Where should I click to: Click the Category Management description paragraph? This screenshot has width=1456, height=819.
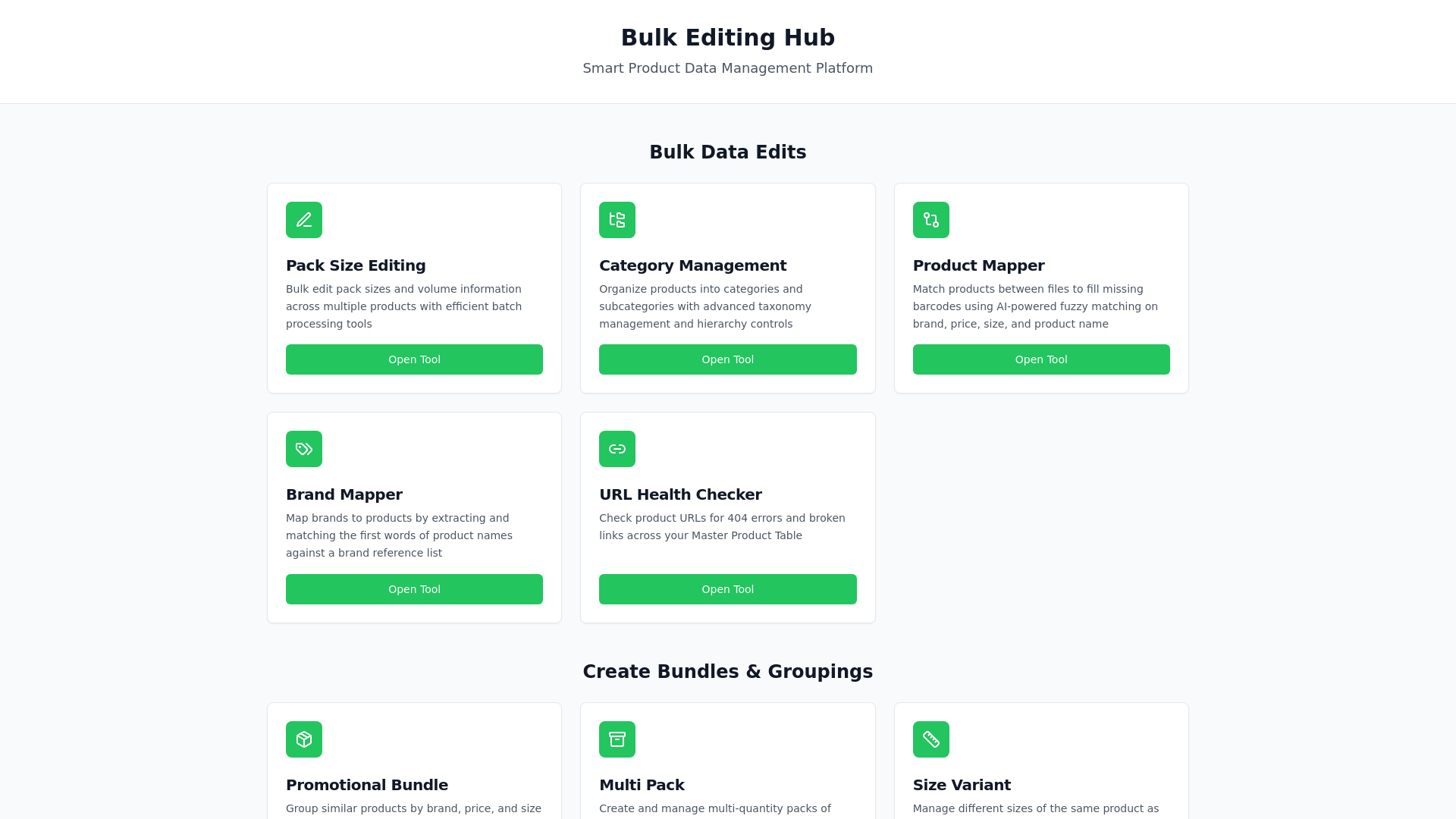coord(705,306)
